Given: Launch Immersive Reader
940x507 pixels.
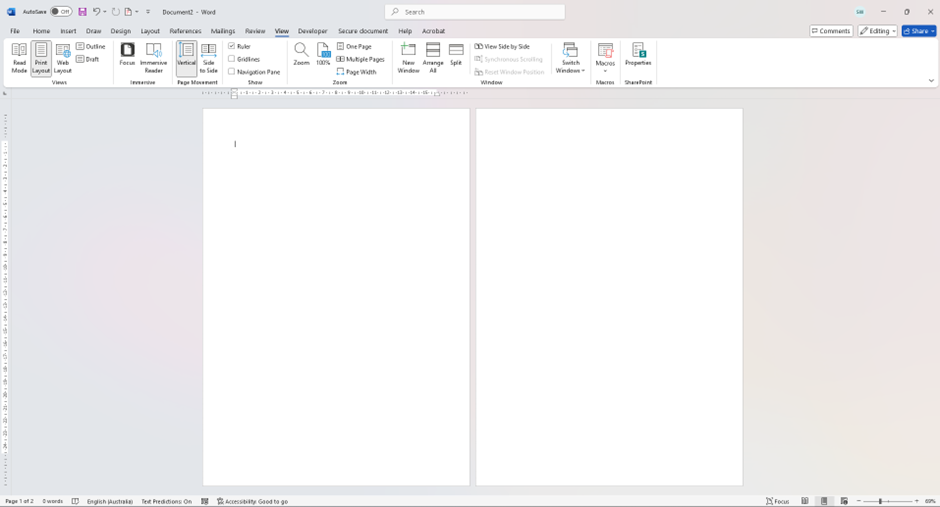Looking at the screenshot, I should [153, 58].
